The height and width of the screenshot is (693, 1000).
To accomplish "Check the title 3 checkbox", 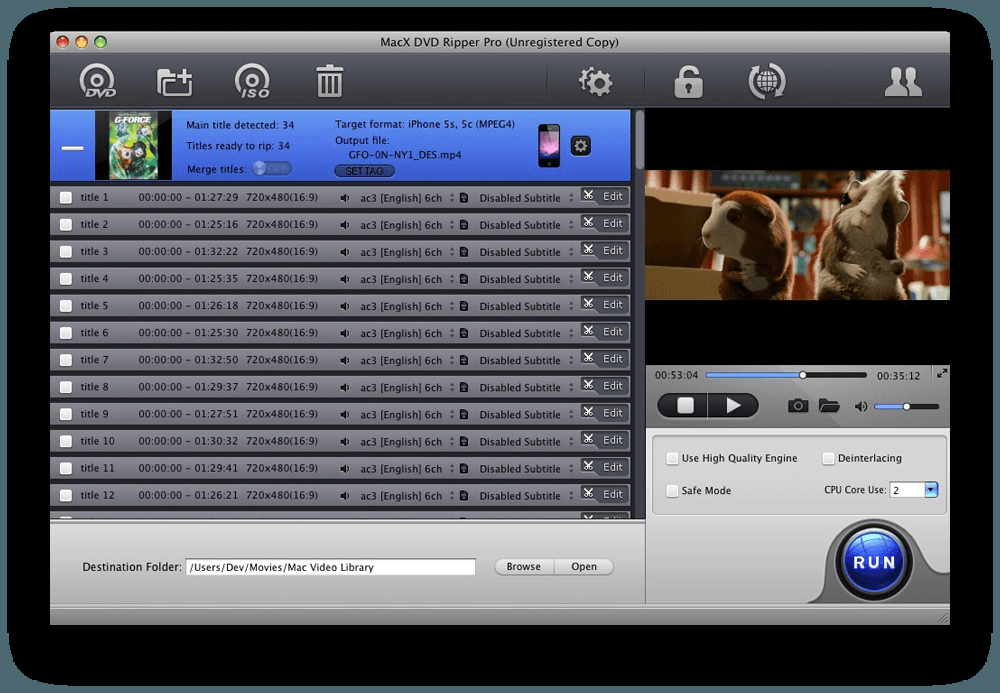I will click(66, 252).
